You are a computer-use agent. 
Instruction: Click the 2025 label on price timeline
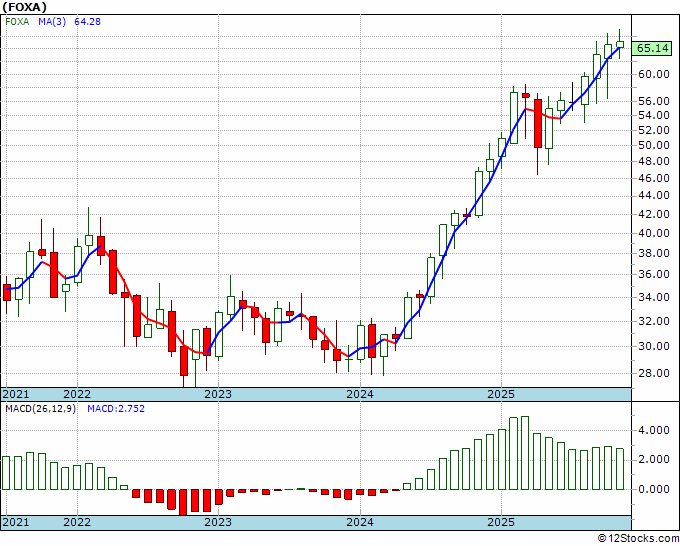(x=501, y=394)
